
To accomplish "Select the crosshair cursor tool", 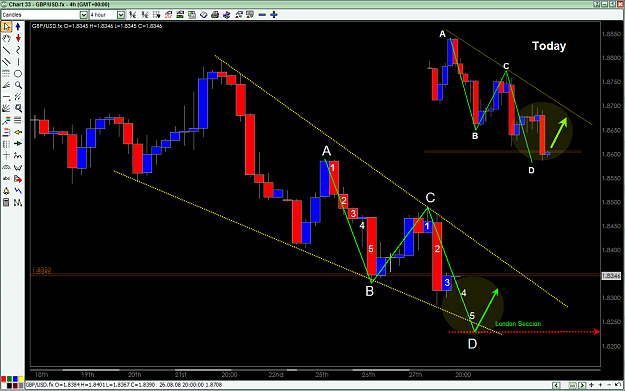I will tap(6, 155).
